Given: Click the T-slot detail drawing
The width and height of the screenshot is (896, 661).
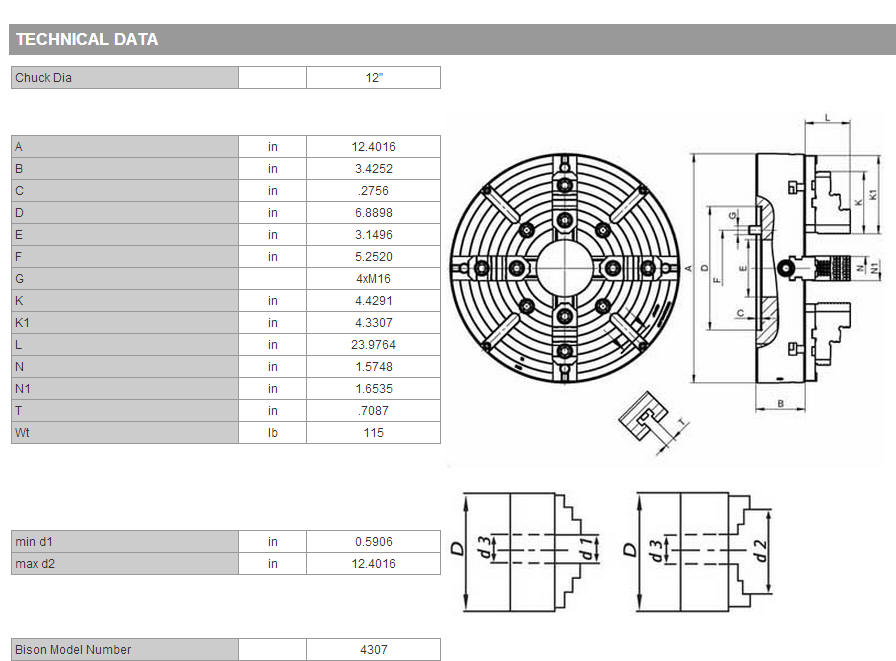Looking at the screenshot, I should pyautogui.click(x=653, y=423).
